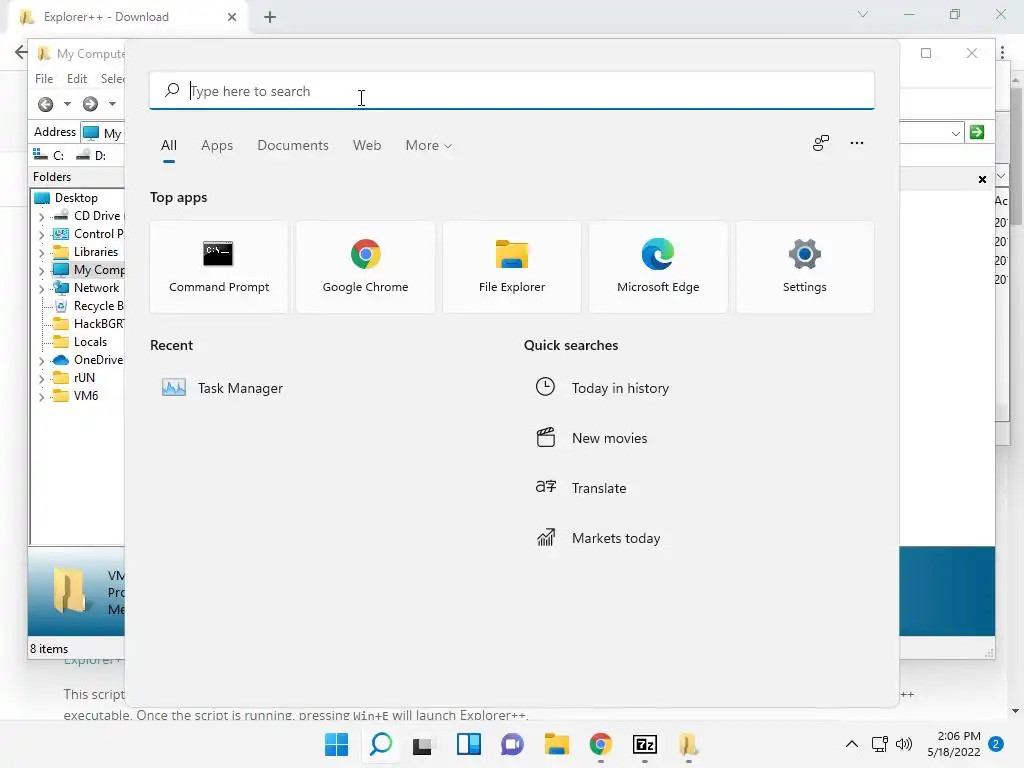Switch to Explorer++ on the taskbar
1024x768 pixels.
[x=688, y=744]
